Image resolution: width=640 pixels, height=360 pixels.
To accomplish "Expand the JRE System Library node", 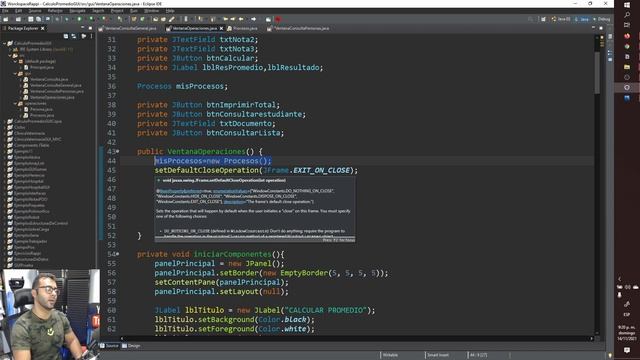I will click(10, 49).
